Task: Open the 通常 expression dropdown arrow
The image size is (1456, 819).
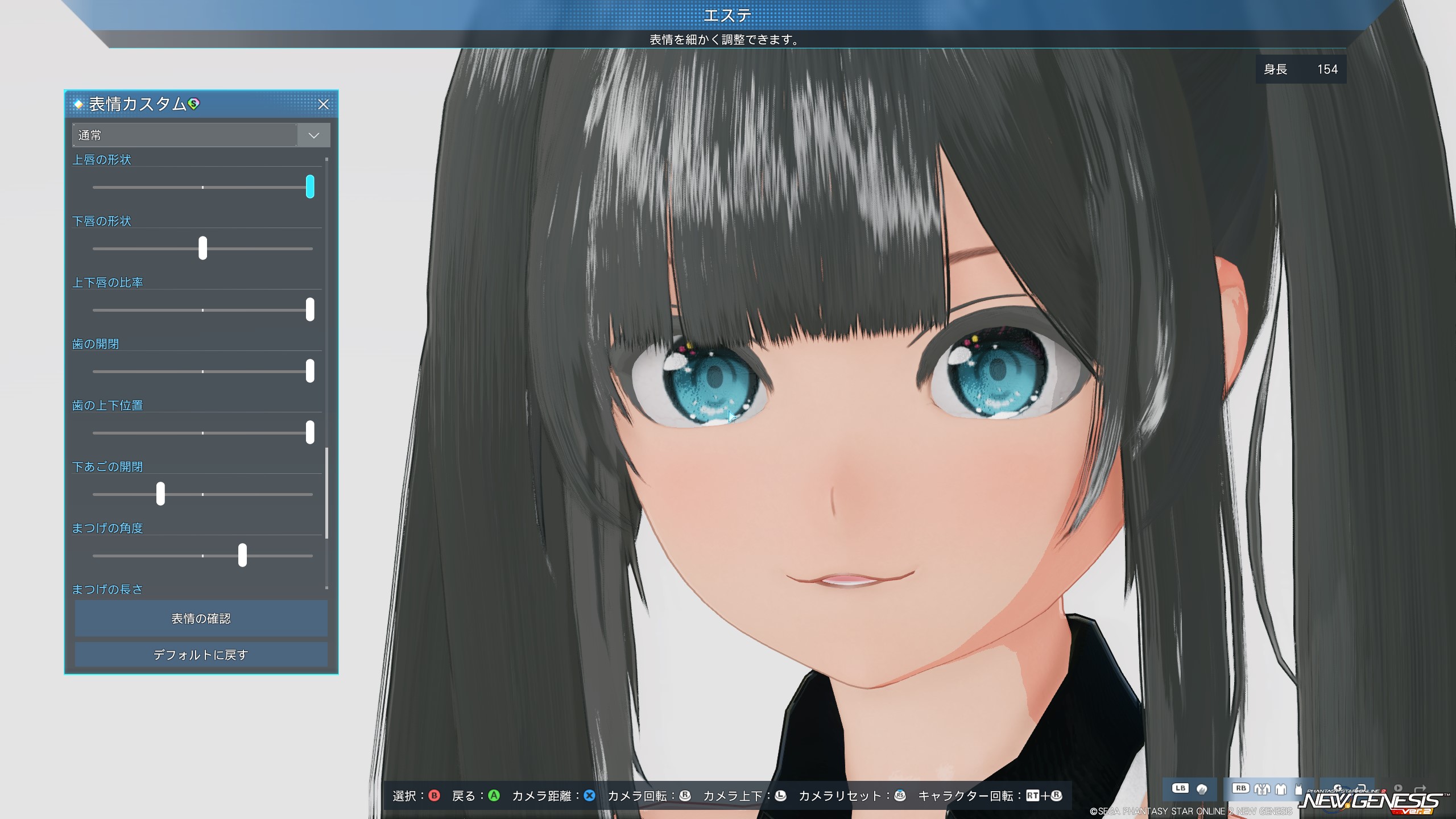Action: [x=313, y=135]
